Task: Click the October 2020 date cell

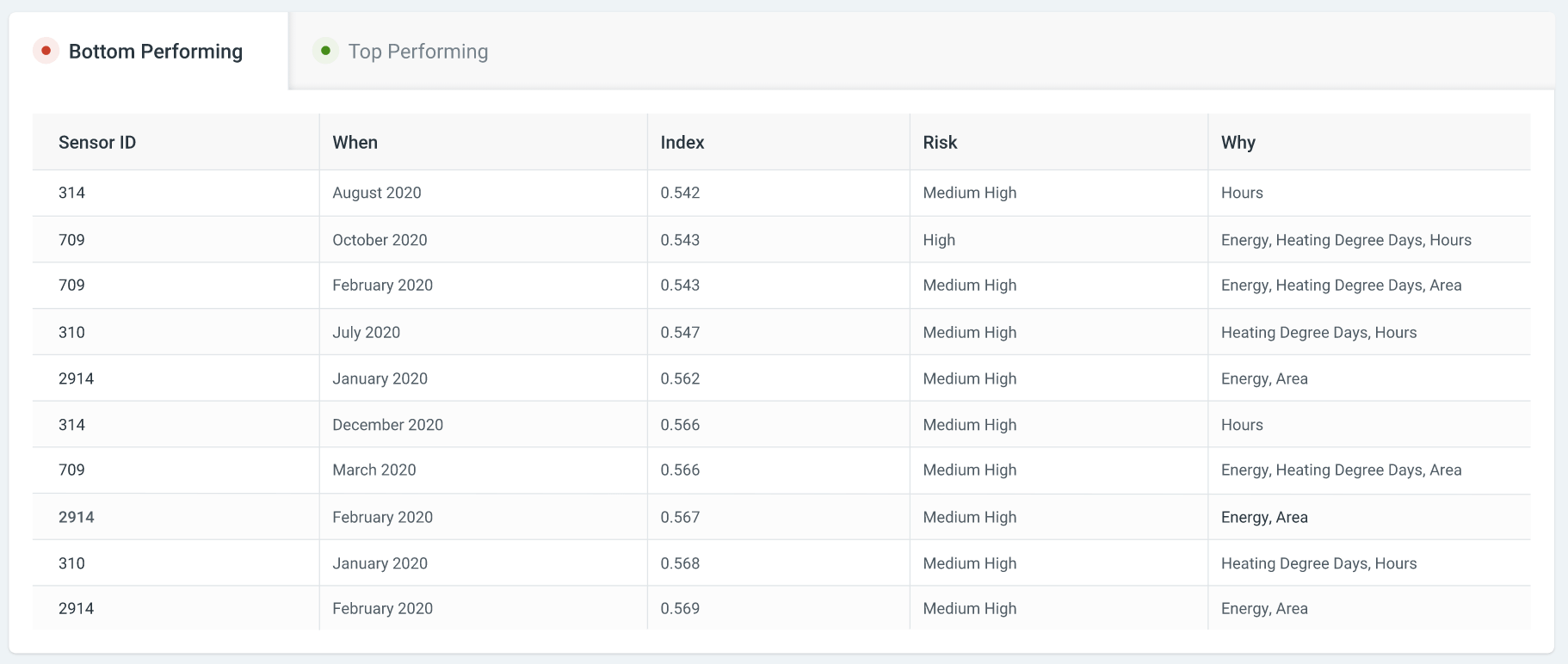Action: [x=380, y=240]
